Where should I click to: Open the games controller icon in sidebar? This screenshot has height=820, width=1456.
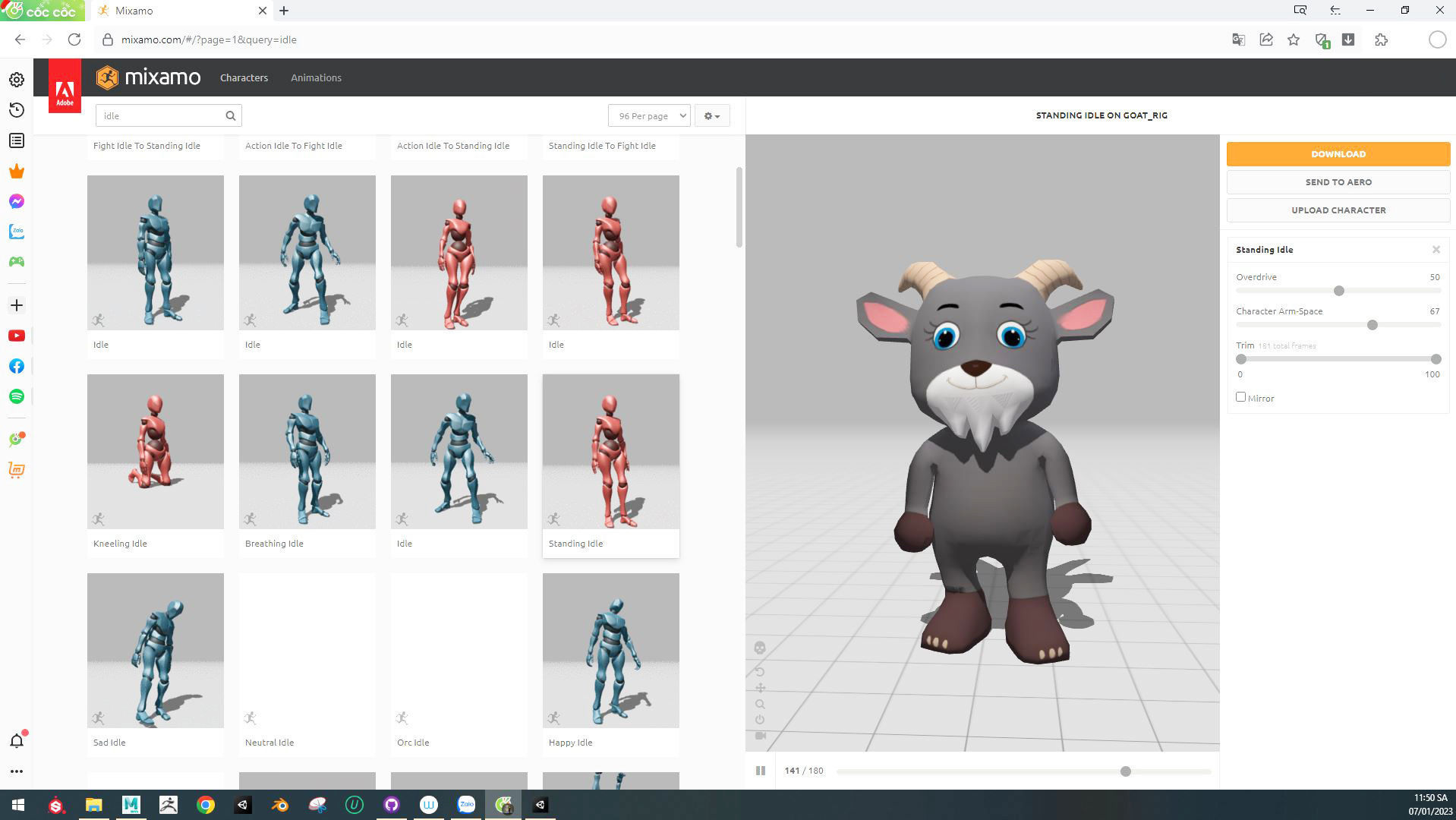[x=17, y=262]
